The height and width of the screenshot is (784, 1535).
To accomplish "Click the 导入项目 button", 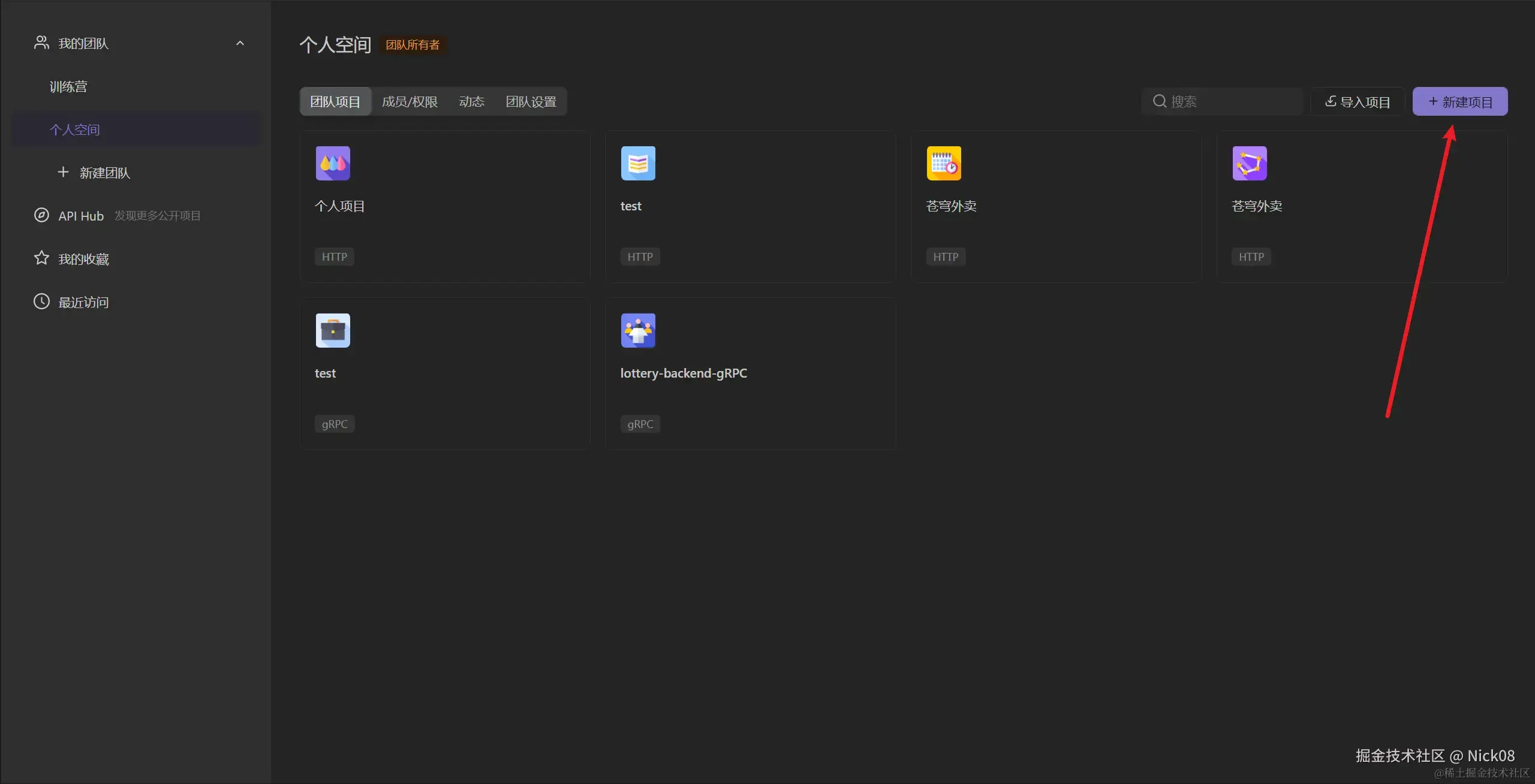I will [x=1358, y=102].
